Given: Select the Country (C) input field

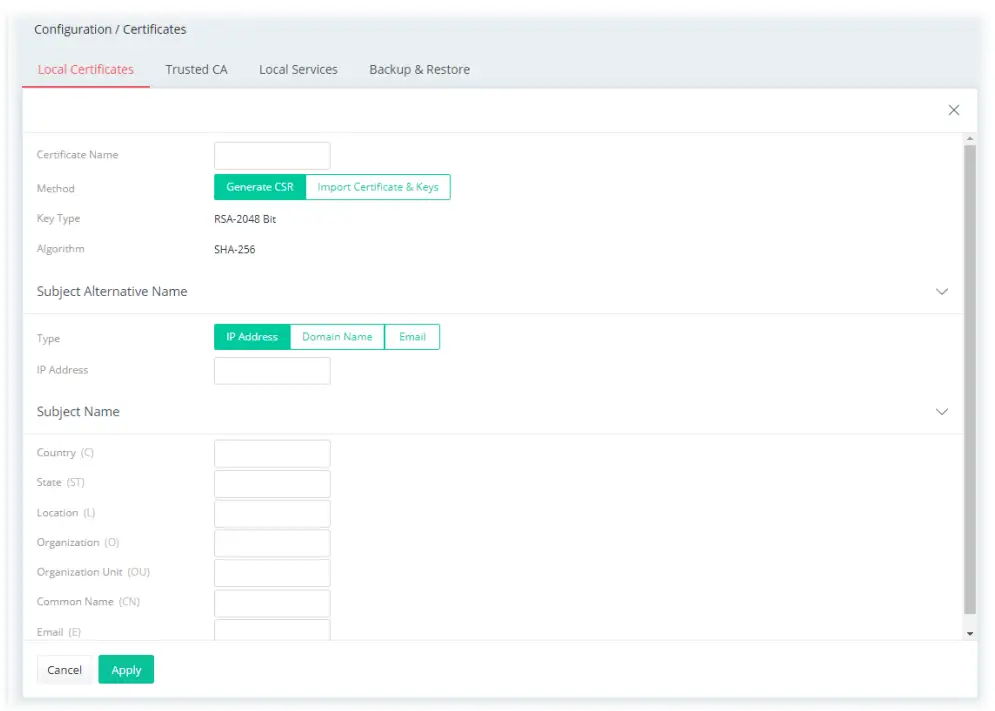Looking at the screenshot, I should 272,453.
